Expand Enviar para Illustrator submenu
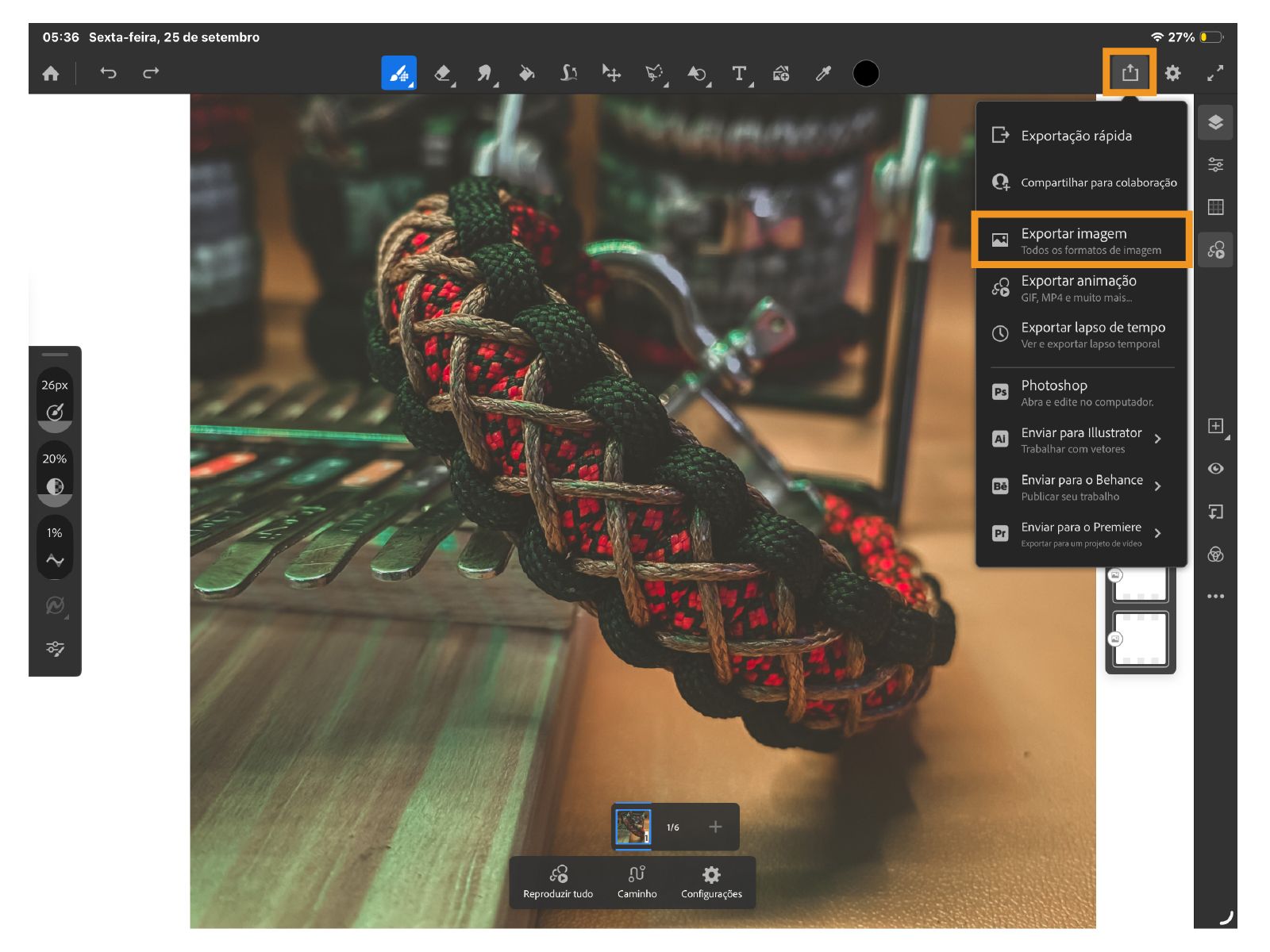Viewport: 1270px width, 952px height. point(1158,439)
